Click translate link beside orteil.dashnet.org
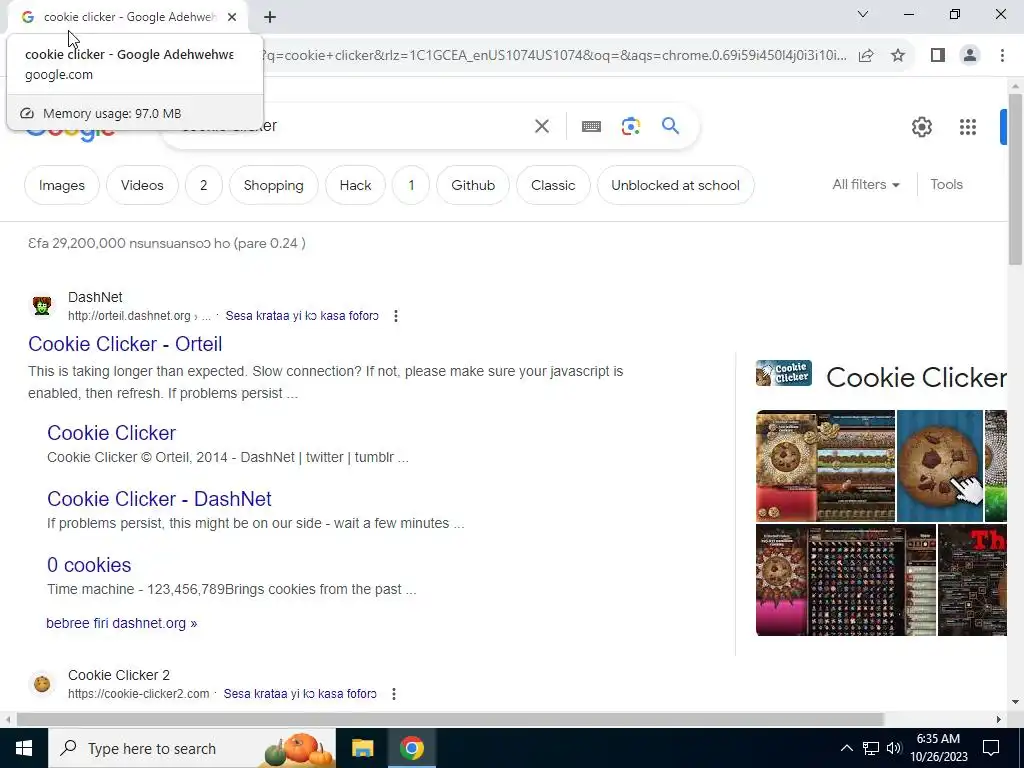 point(302,316)
